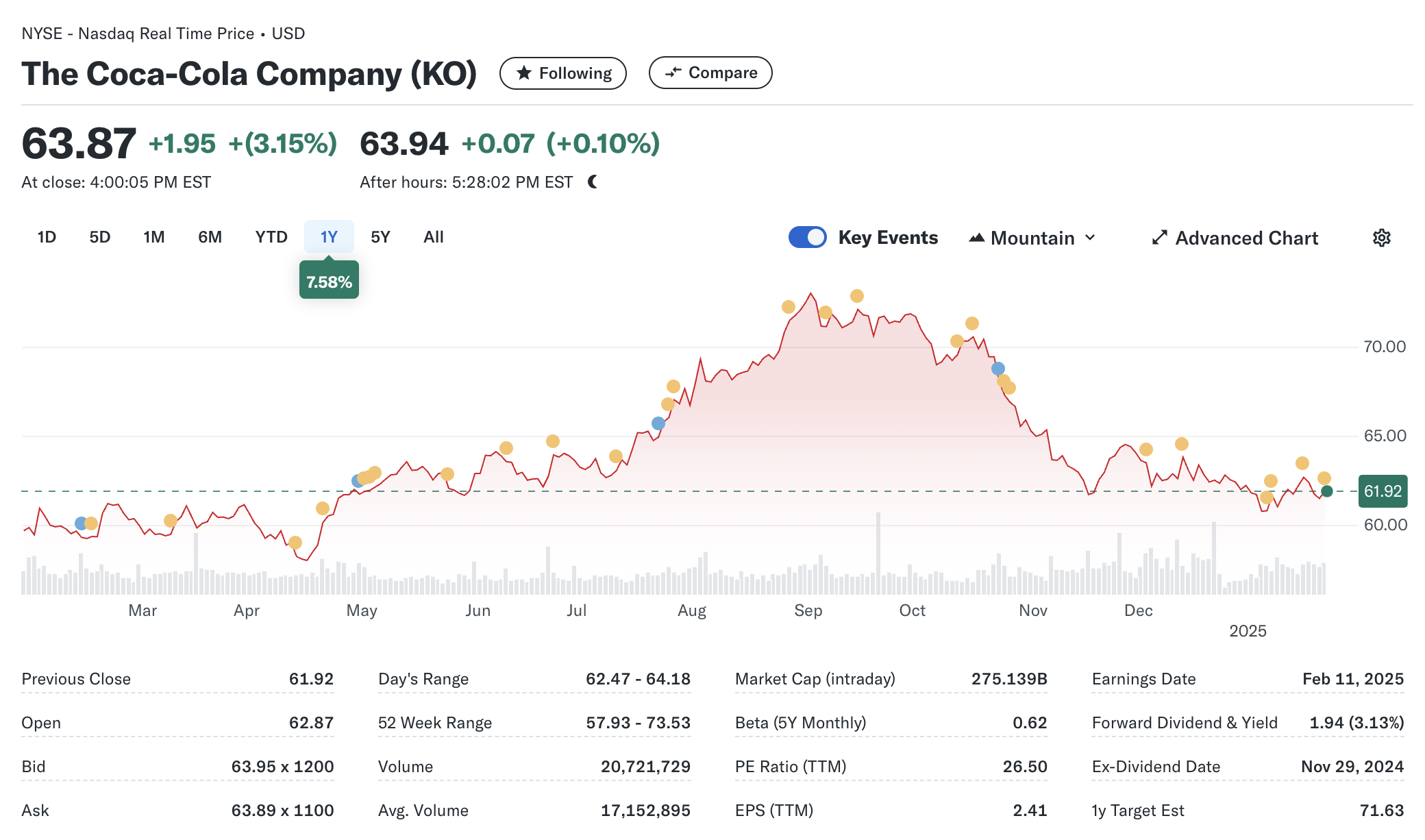Click the green current-price dot on chart
Screen dimensions: 1425x840
coord(1326,491)
